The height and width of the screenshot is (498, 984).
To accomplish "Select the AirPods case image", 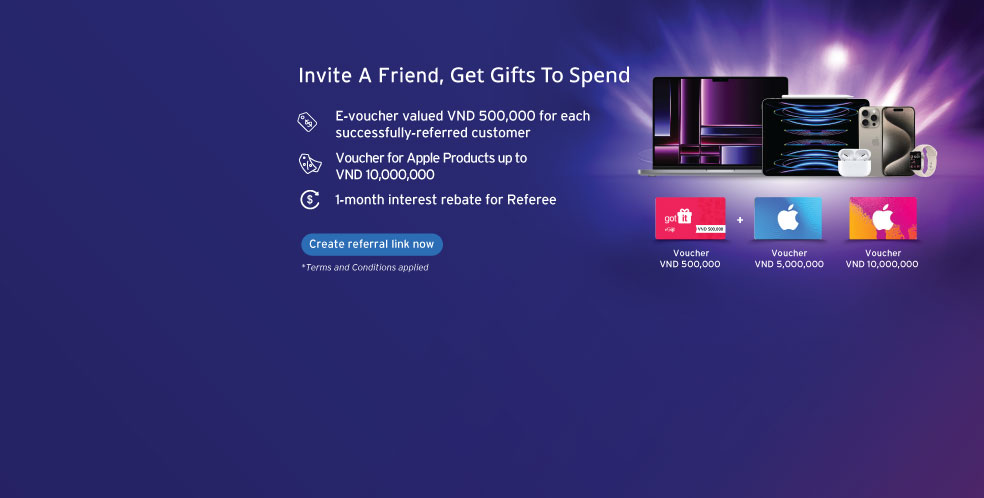I will (854, 162).
